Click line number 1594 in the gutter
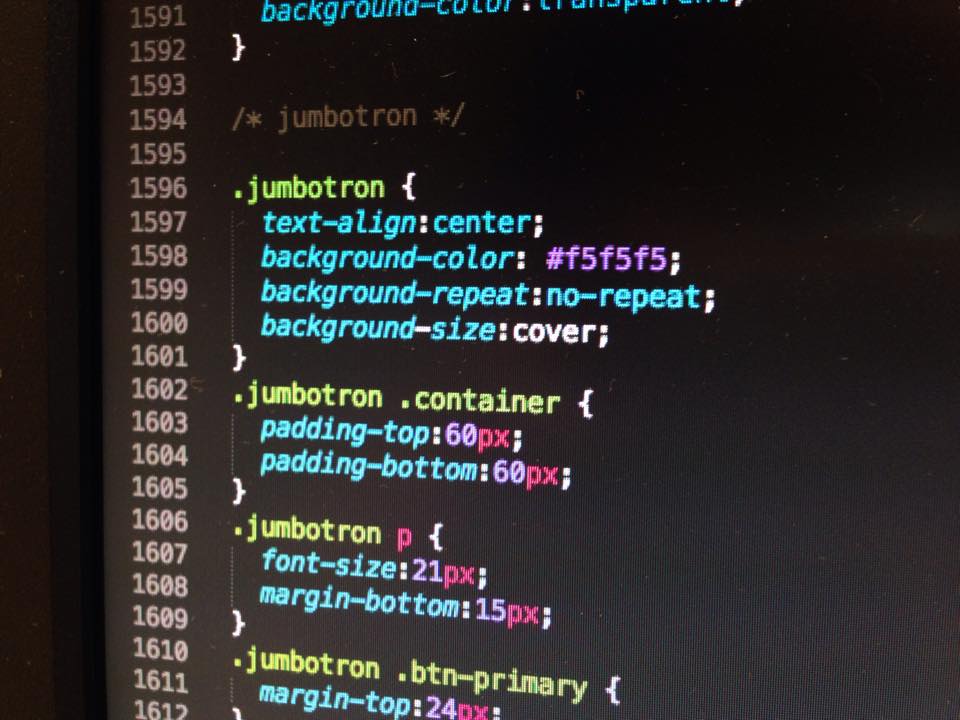 (158, 120)
